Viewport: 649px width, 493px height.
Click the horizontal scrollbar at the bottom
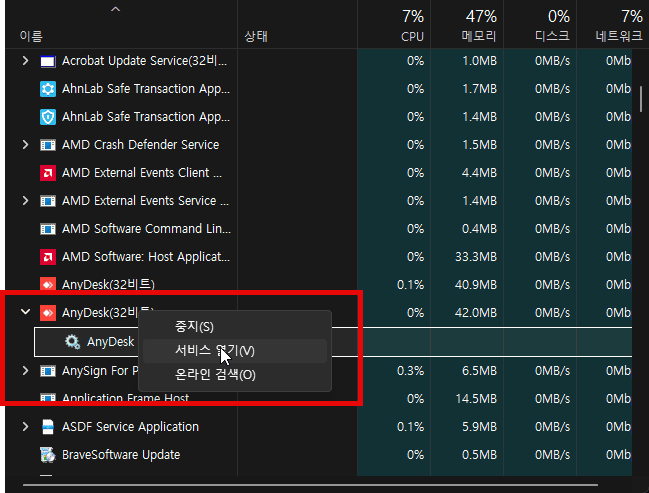tap(310, 485)
